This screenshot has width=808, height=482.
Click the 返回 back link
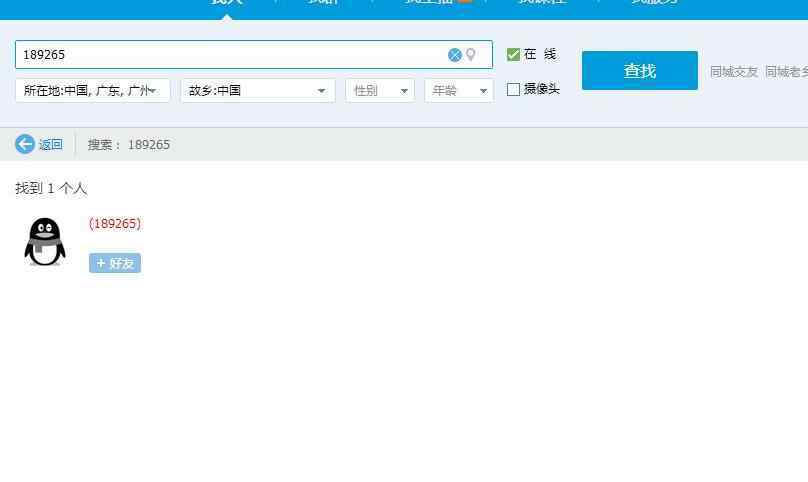pyautogui.click(x=50, y=144)
